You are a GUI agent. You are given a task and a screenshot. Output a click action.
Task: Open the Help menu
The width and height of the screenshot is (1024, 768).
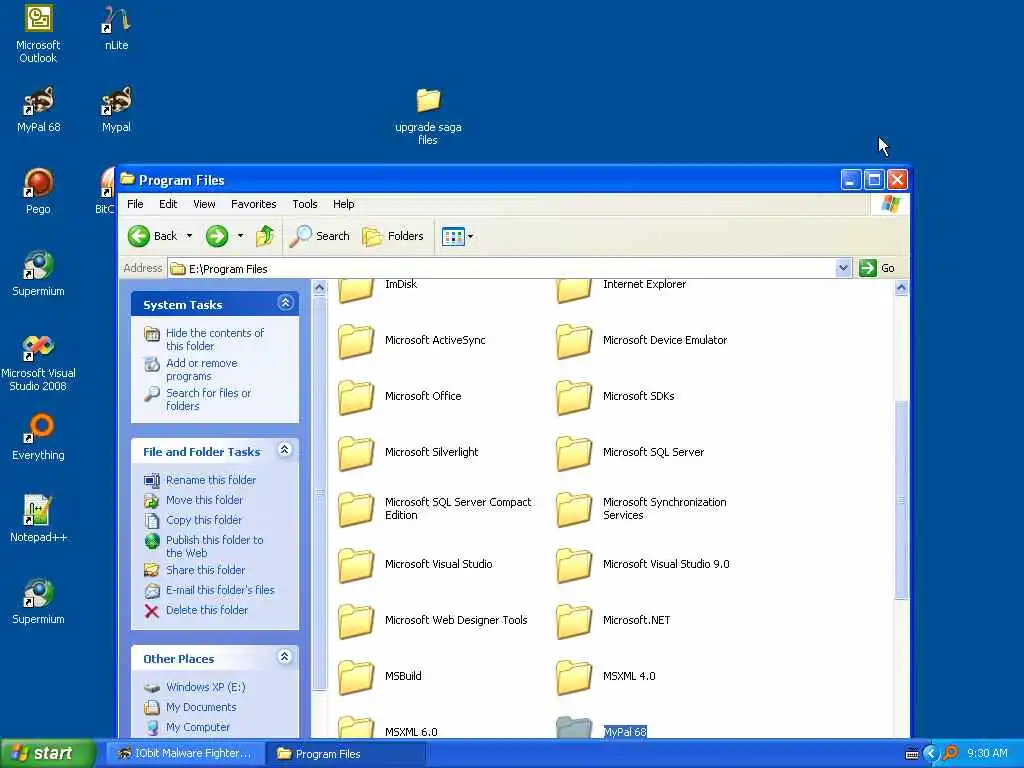pyautogui.click(x=344, y=204)
